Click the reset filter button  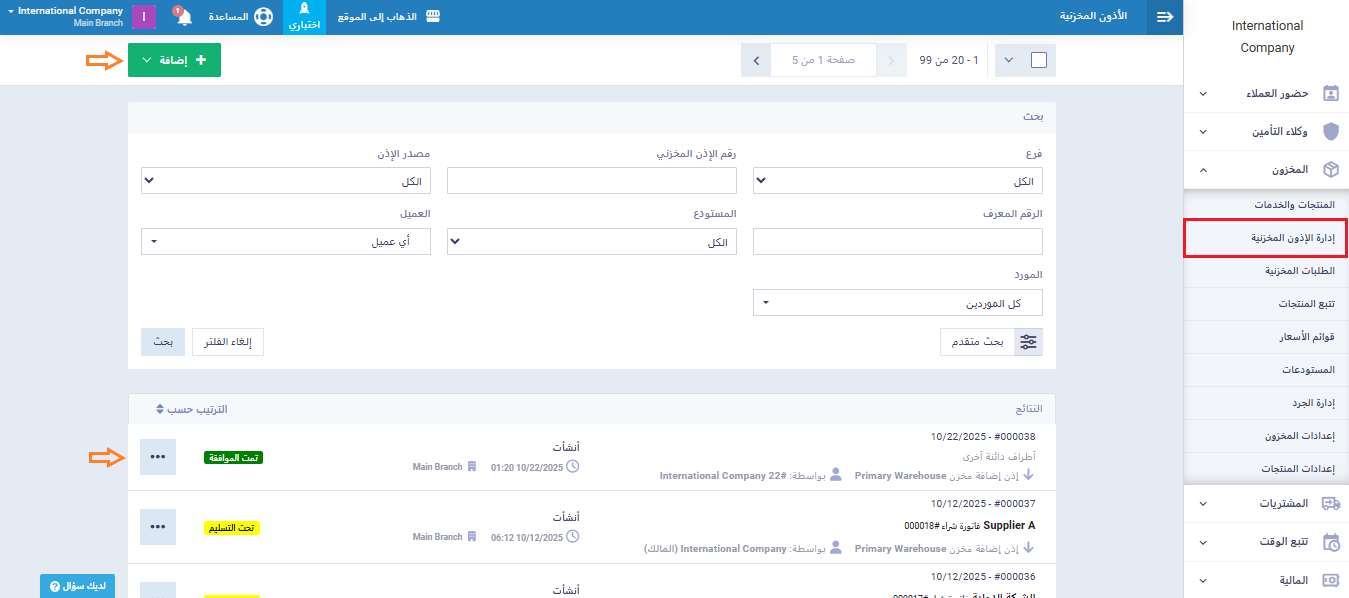coord(227,342)
